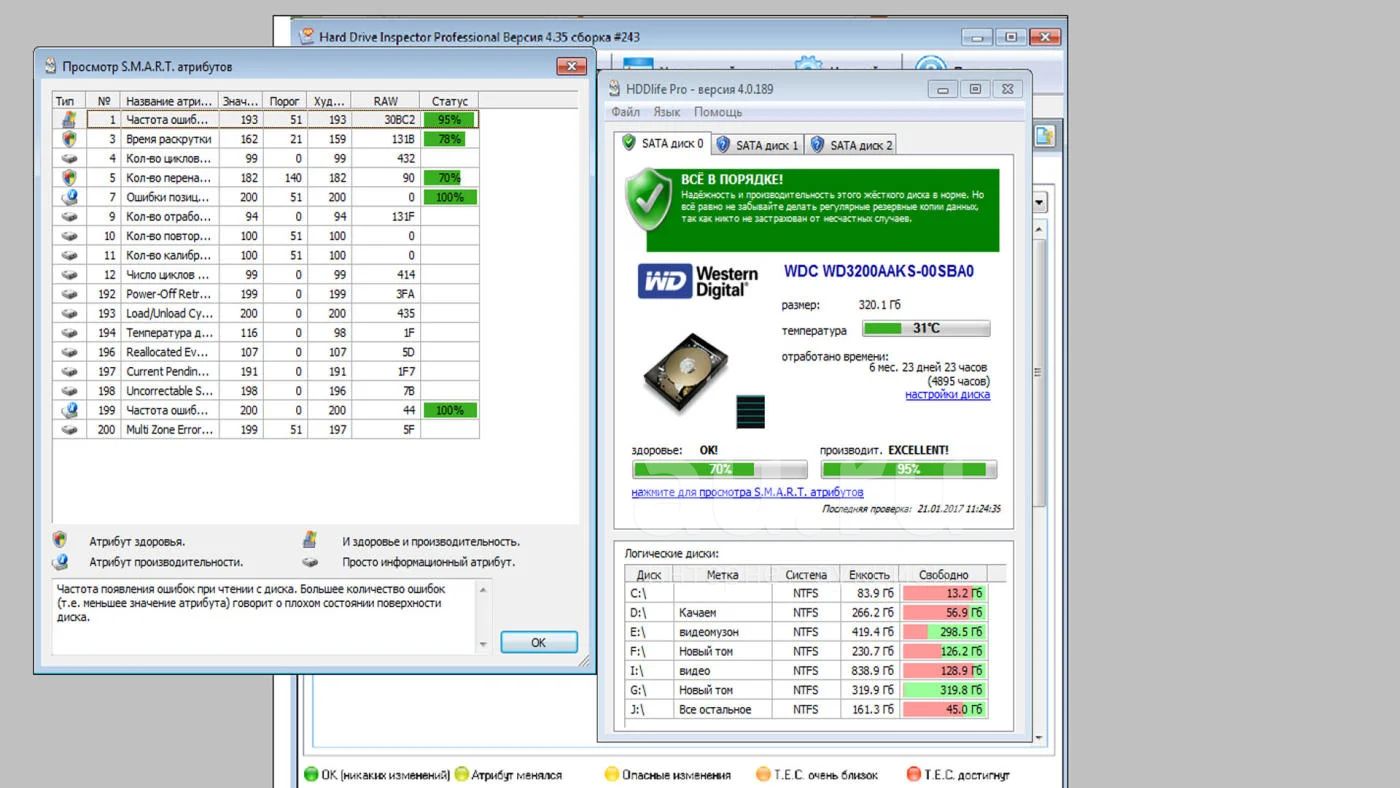Click the 319.8 Гб free space bar for G:

click(944, 690)
